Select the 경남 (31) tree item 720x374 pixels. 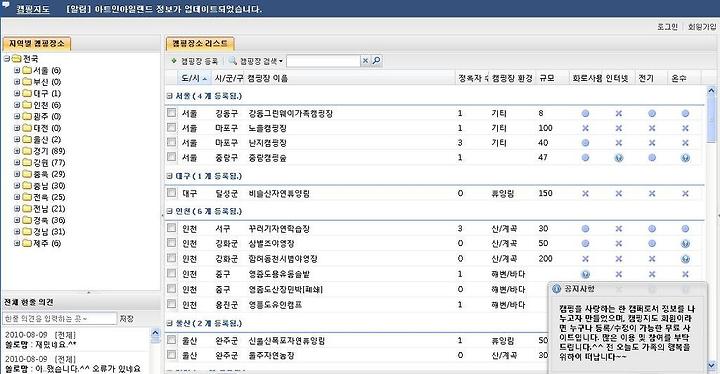(x=49, y=232)
